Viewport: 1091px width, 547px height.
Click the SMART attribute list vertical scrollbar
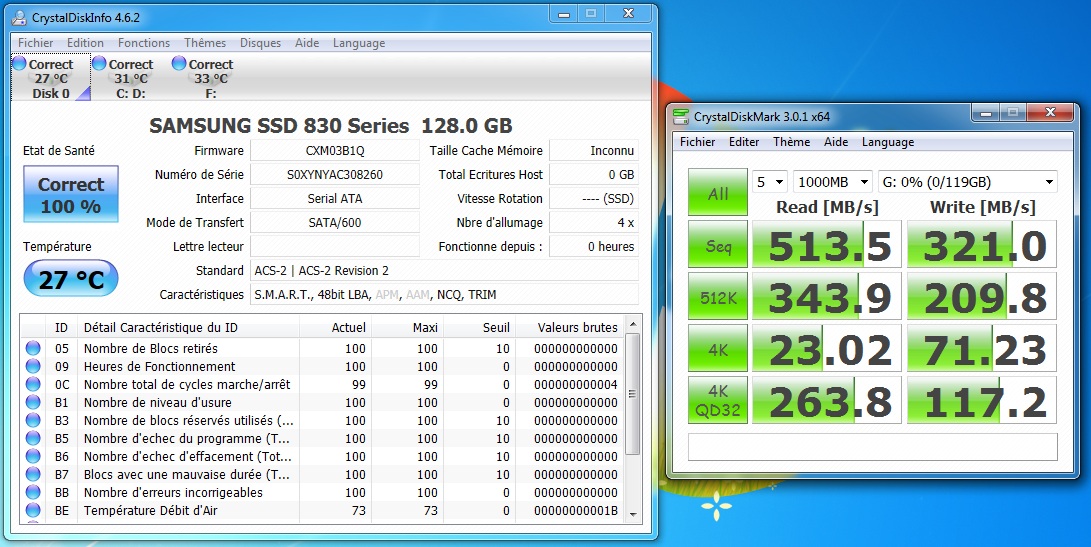(631, 400)
